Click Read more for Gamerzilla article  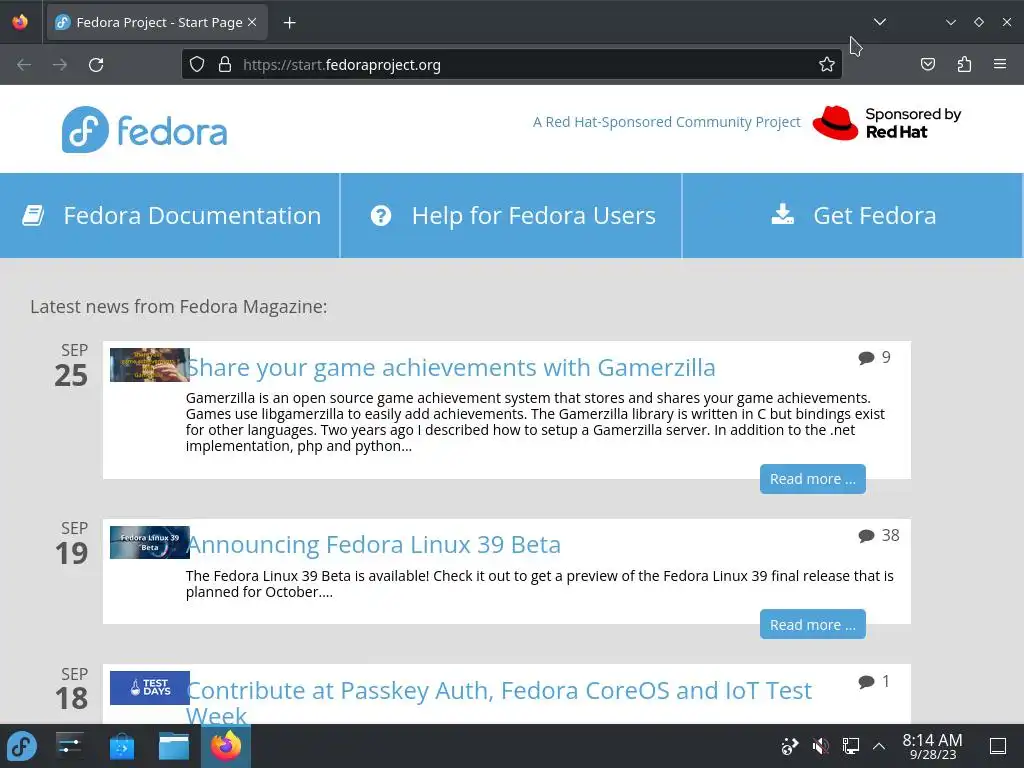812,479
